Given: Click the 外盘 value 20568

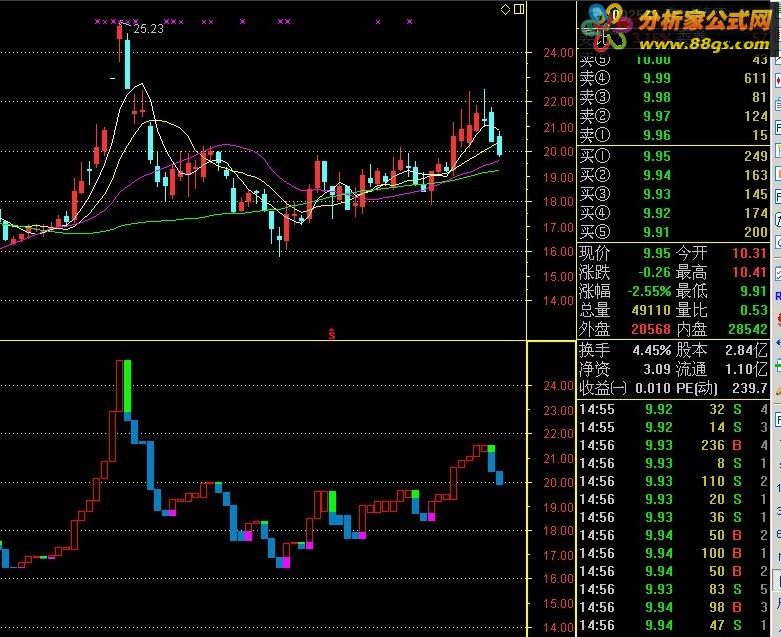Looking at the screenshot, I should coord(651,329).
